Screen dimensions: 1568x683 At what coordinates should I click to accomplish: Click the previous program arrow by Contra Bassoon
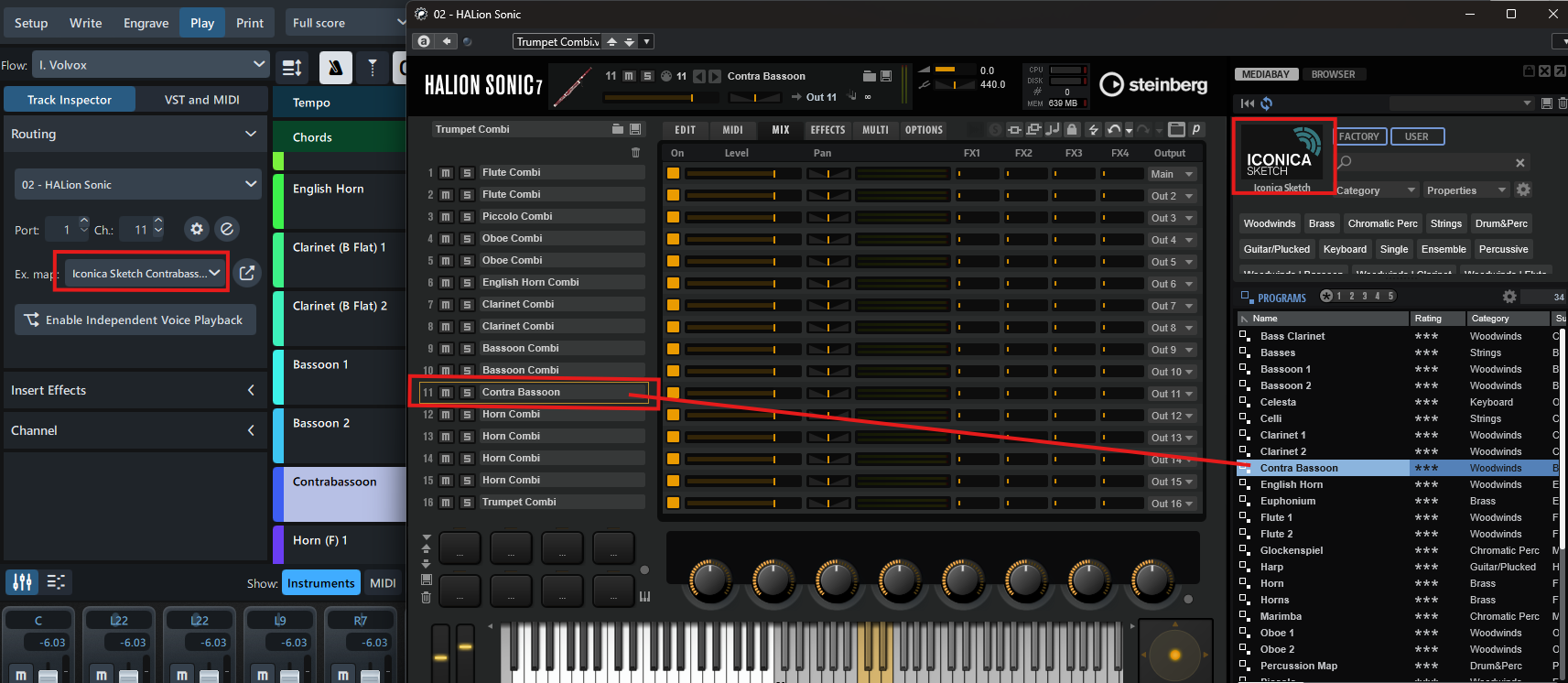click(x=699, y=76)
